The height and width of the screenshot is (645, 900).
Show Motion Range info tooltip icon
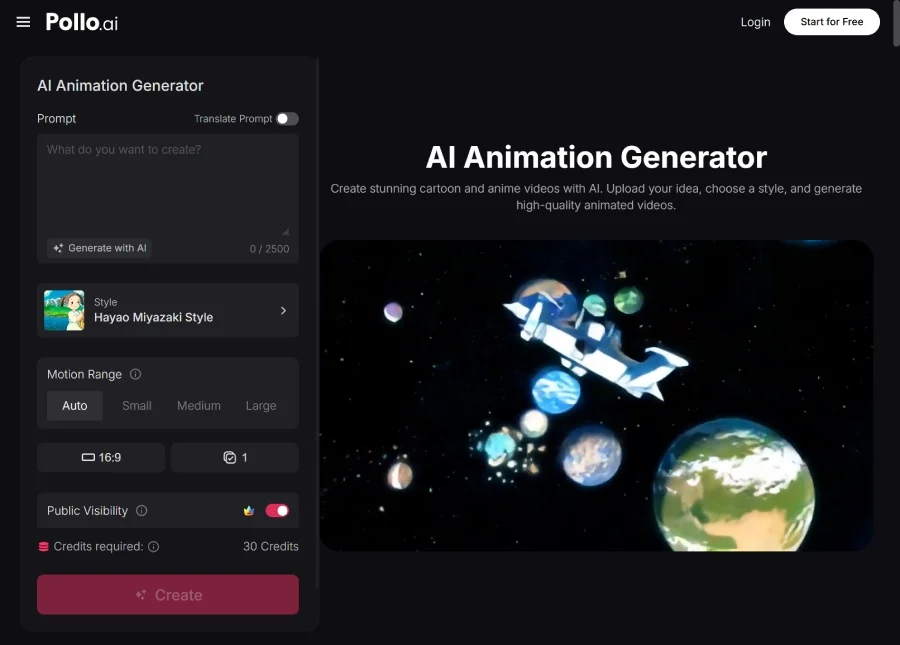click(135, 374)
